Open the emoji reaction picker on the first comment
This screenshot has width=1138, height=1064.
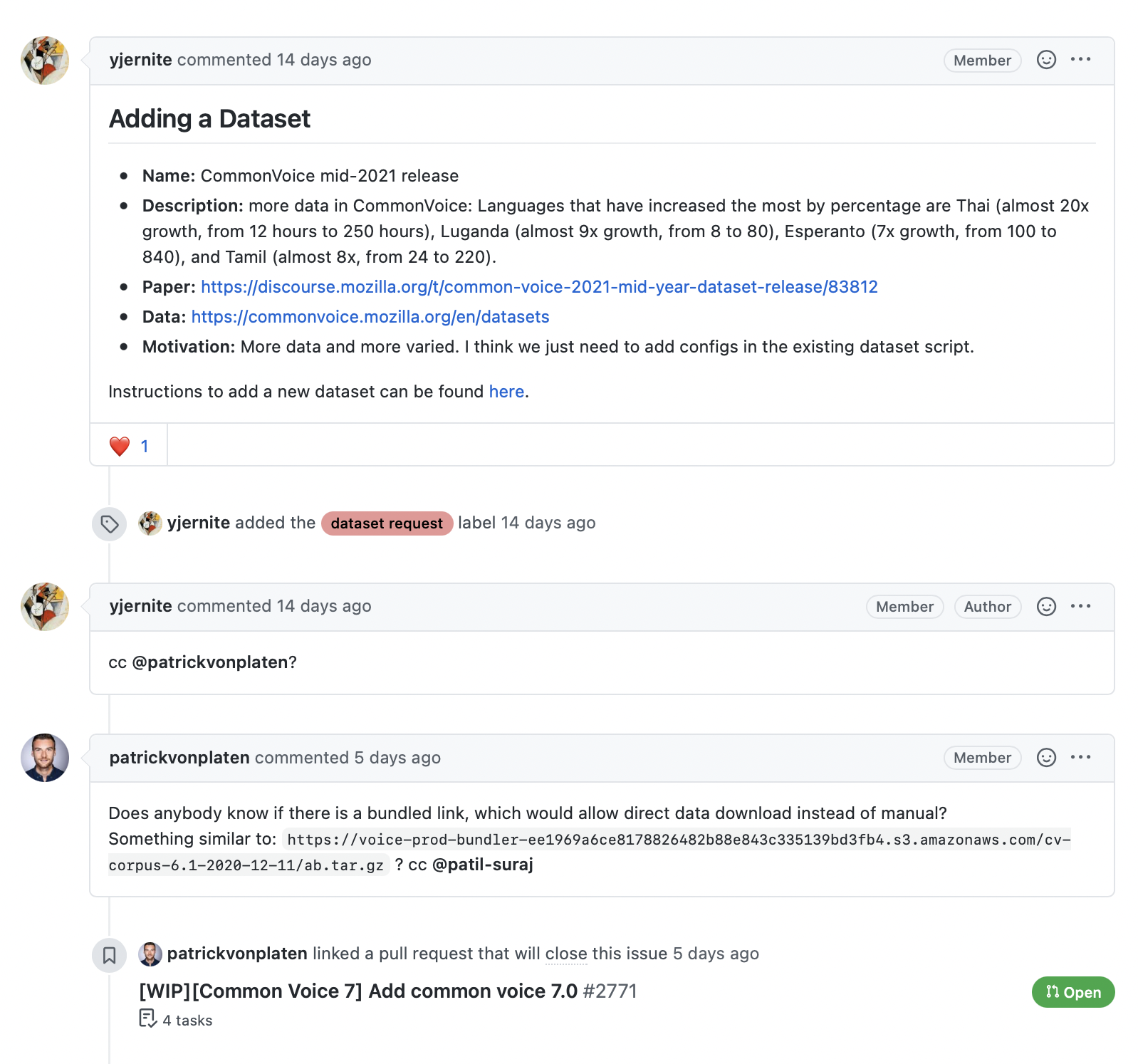point(1045,60)
